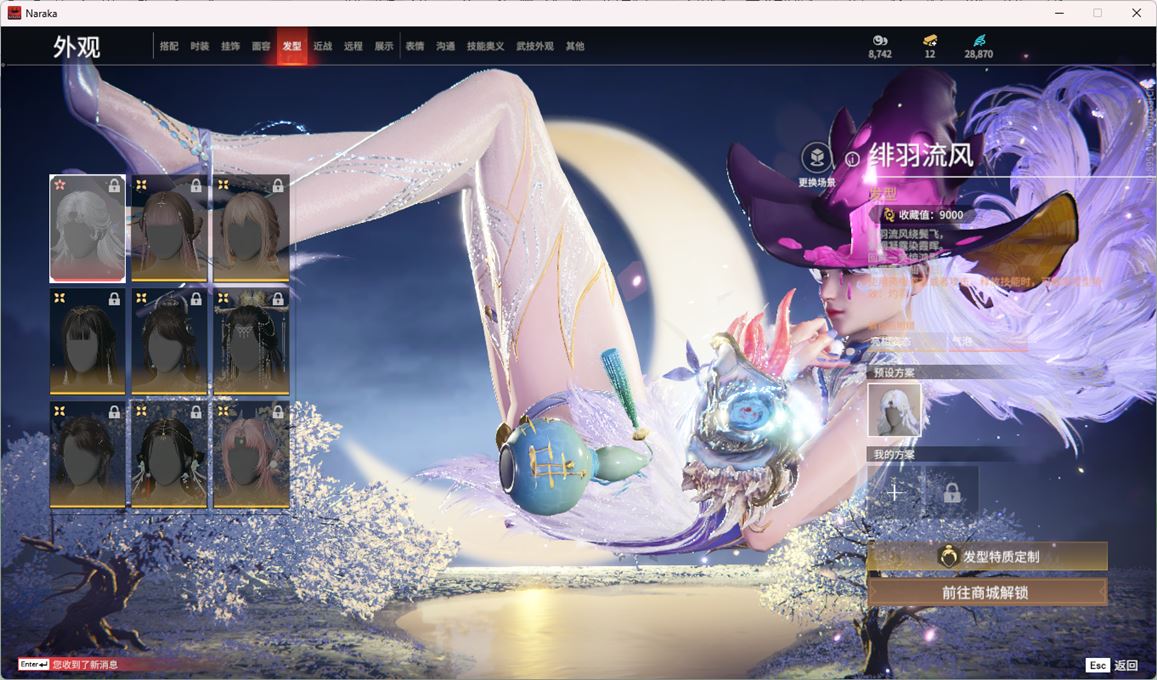
Task: Switch to the 展示 tab
Action: coord(384,46)
